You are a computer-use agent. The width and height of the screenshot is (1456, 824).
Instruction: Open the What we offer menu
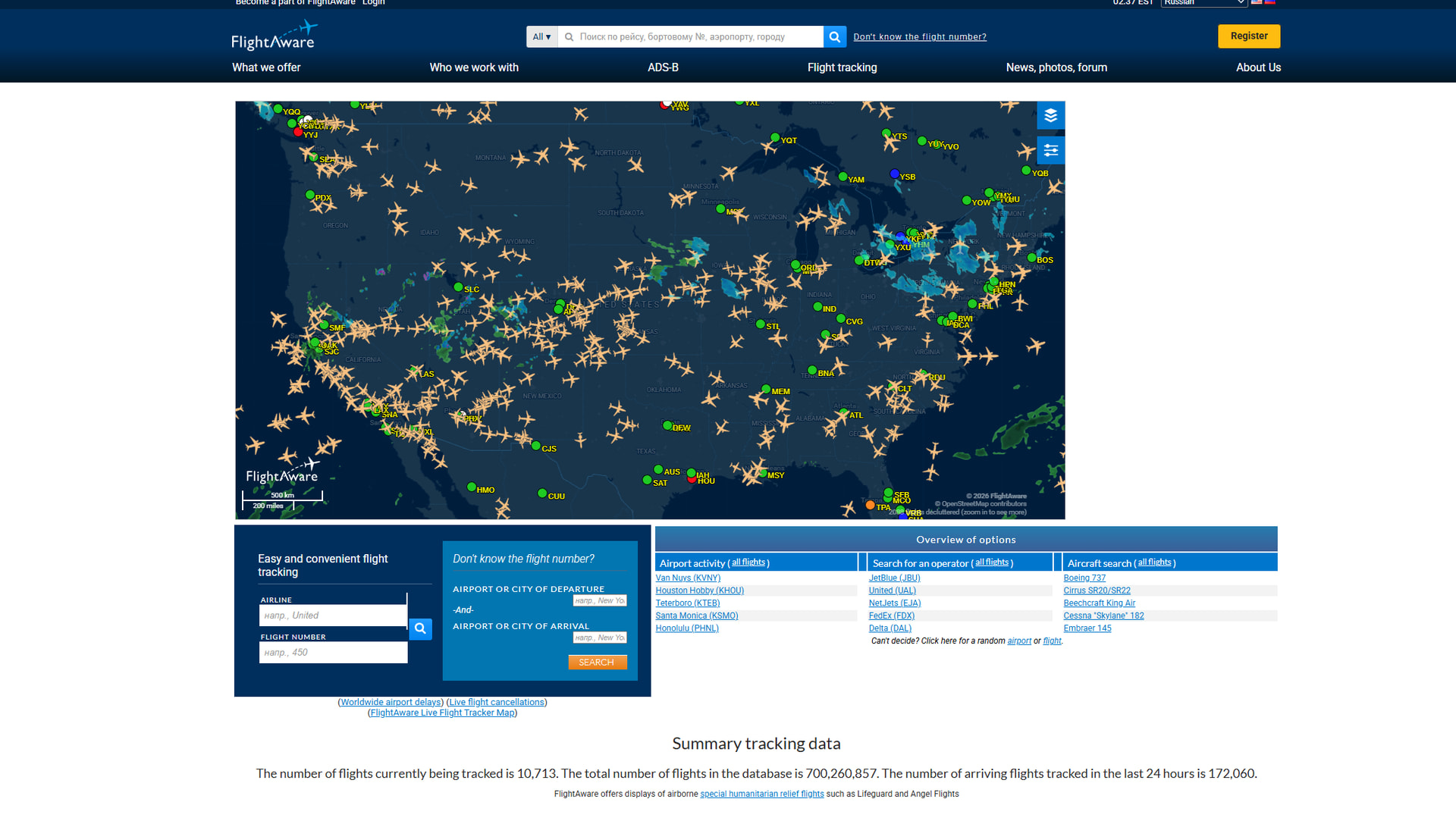266,67
